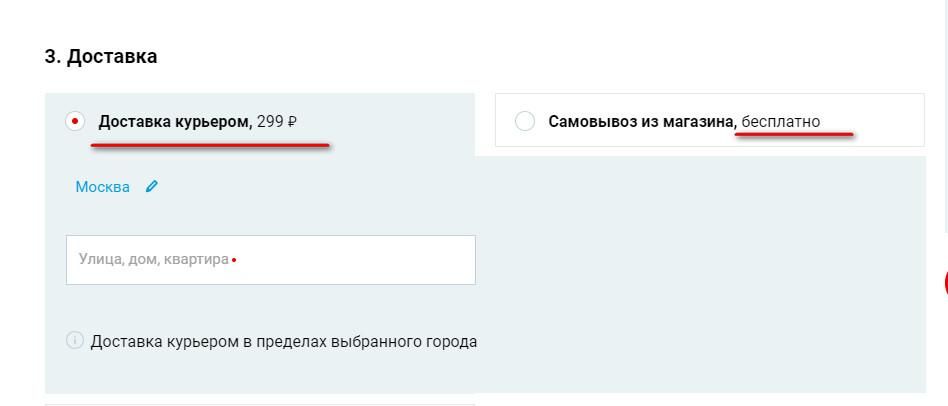The width and height of the screenshot is (948, 406).
Task: Open the Москва city link
Action: 102,187
